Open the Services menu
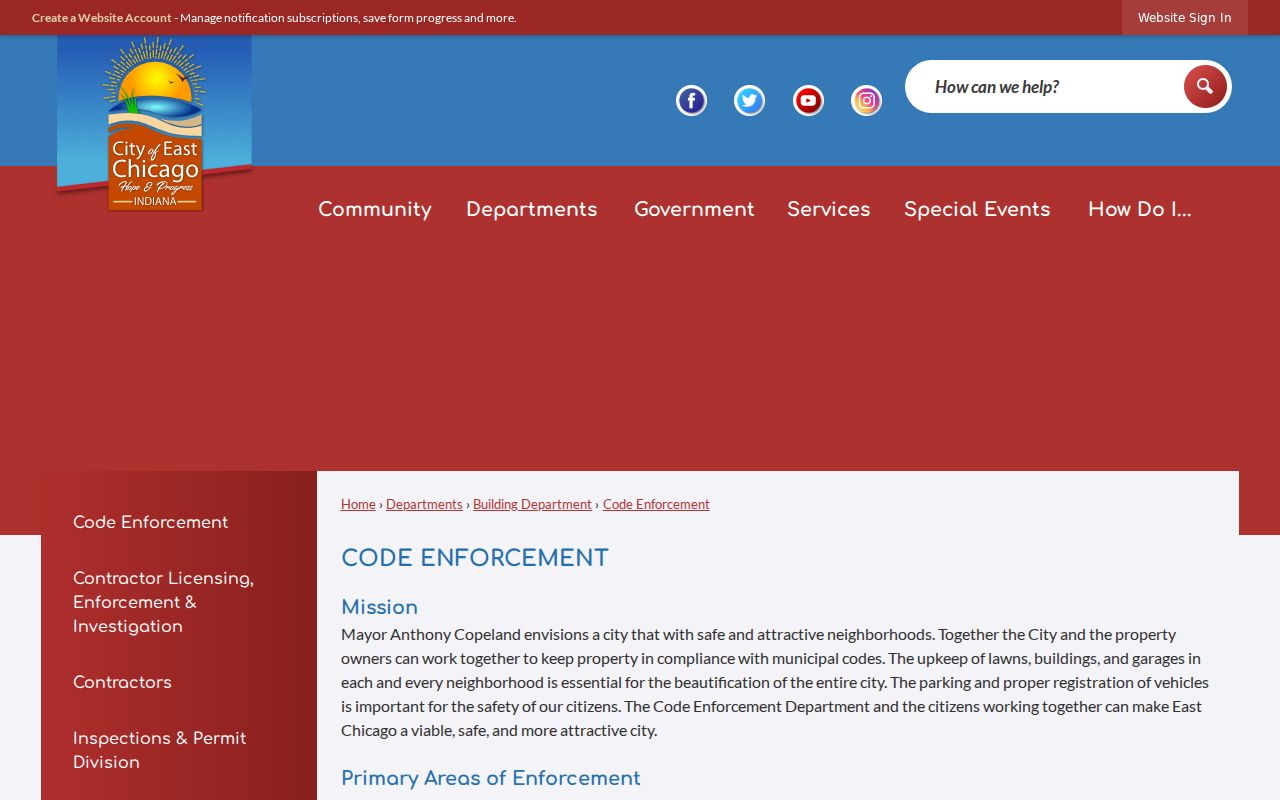This screenshot has width=1280, height=800. tap(829, 210)
